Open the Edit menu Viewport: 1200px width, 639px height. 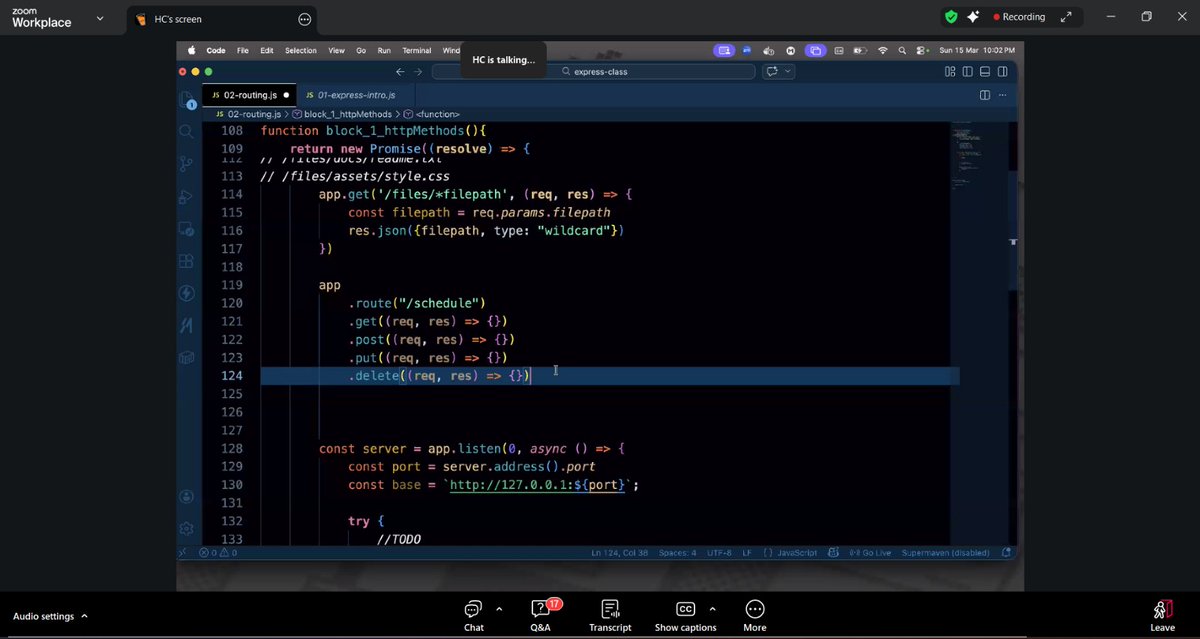tap(267, 50)
